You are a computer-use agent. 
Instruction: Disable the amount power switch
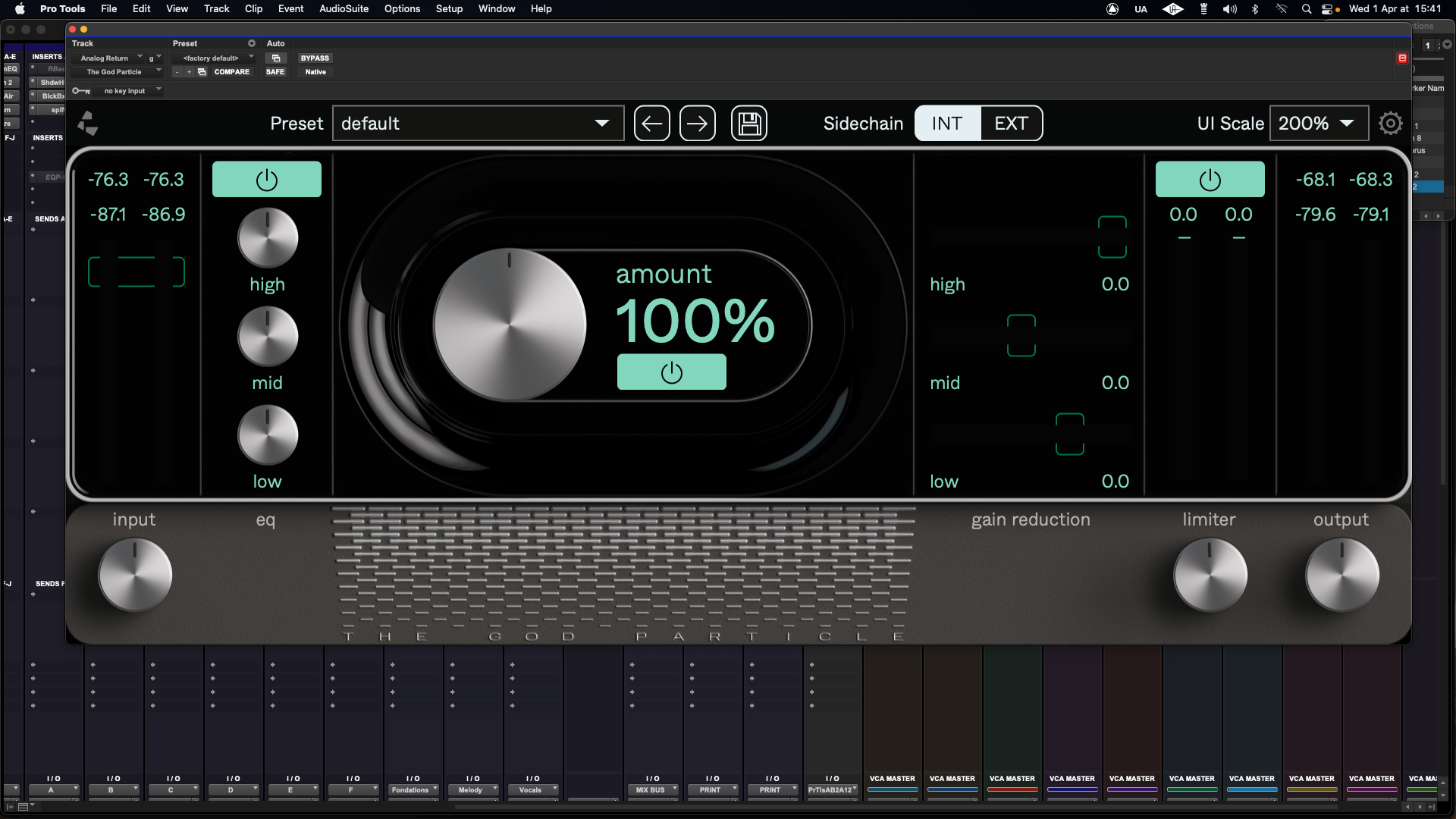[x=672, y=372]
